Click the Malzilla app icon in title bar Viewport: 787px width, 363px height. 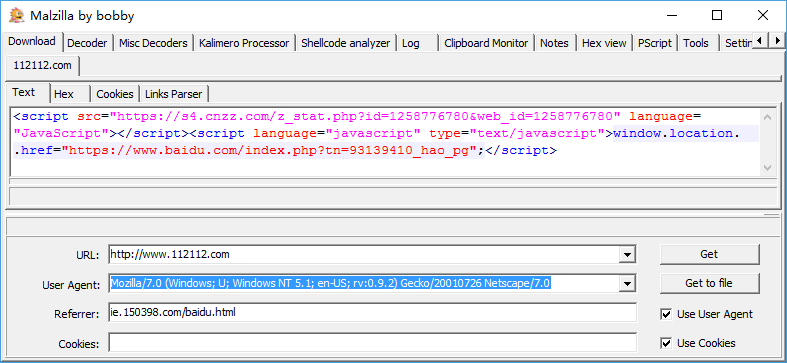(x=17, y=16)
